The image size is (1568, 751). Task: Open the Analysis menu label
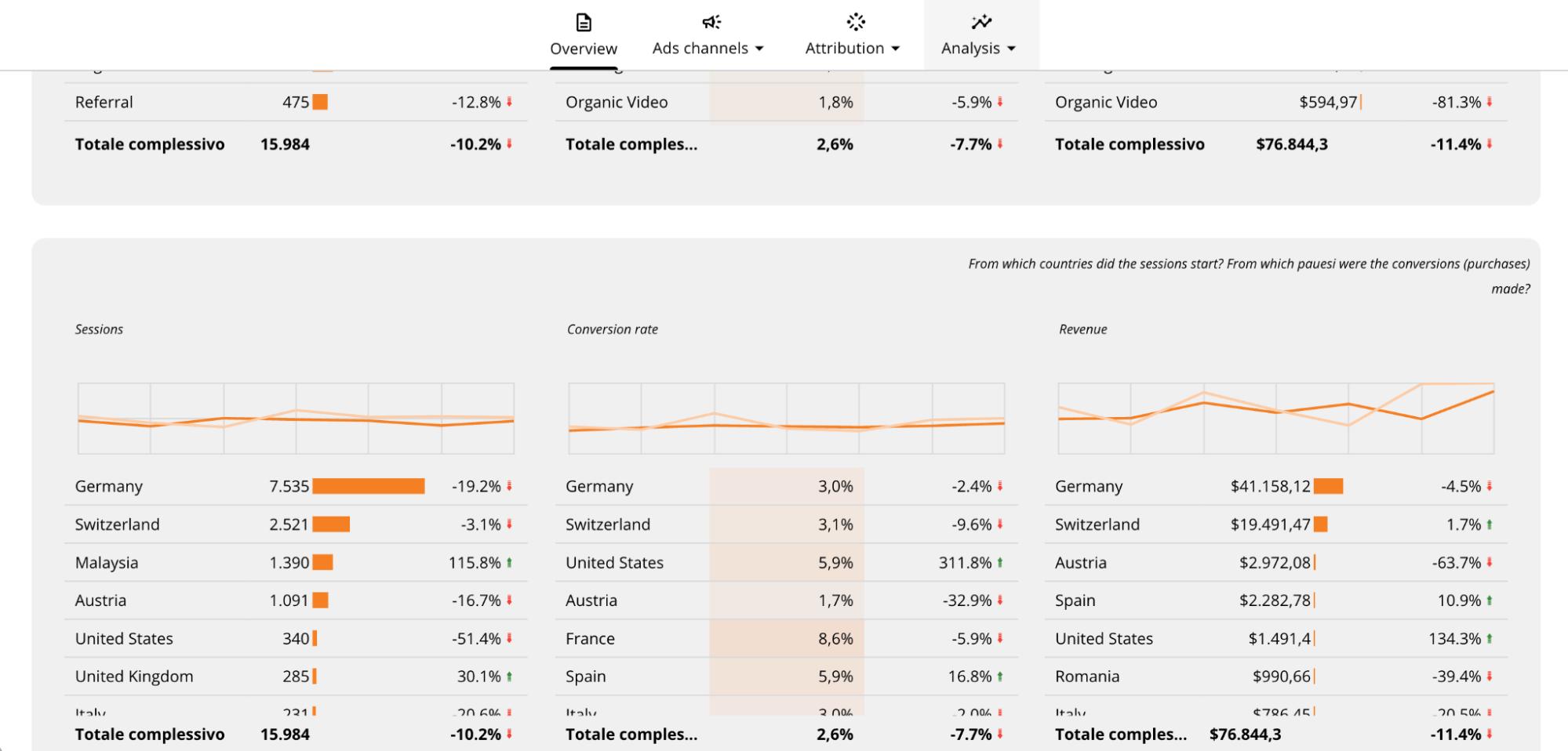click(x=970, y=49)
